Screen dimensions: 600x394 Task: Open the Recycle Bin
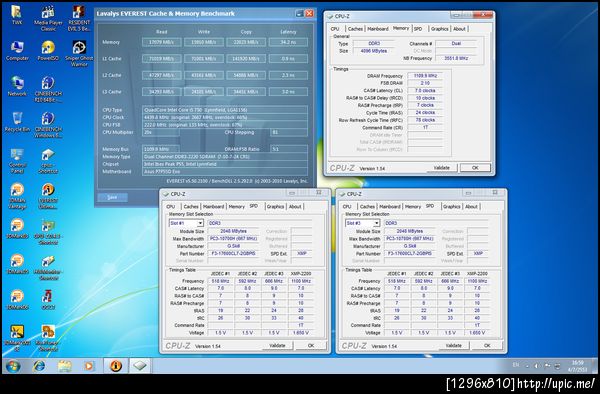[17, 122]
